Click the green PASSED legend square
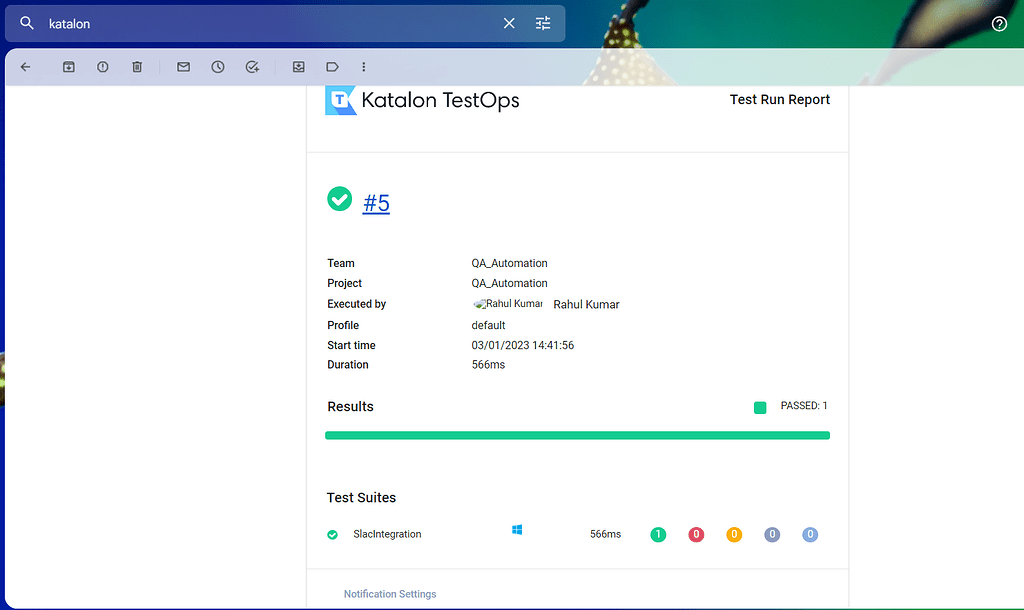Image resolution: width=1024 pixels, height=610 pixels. [x=760, y=408]
